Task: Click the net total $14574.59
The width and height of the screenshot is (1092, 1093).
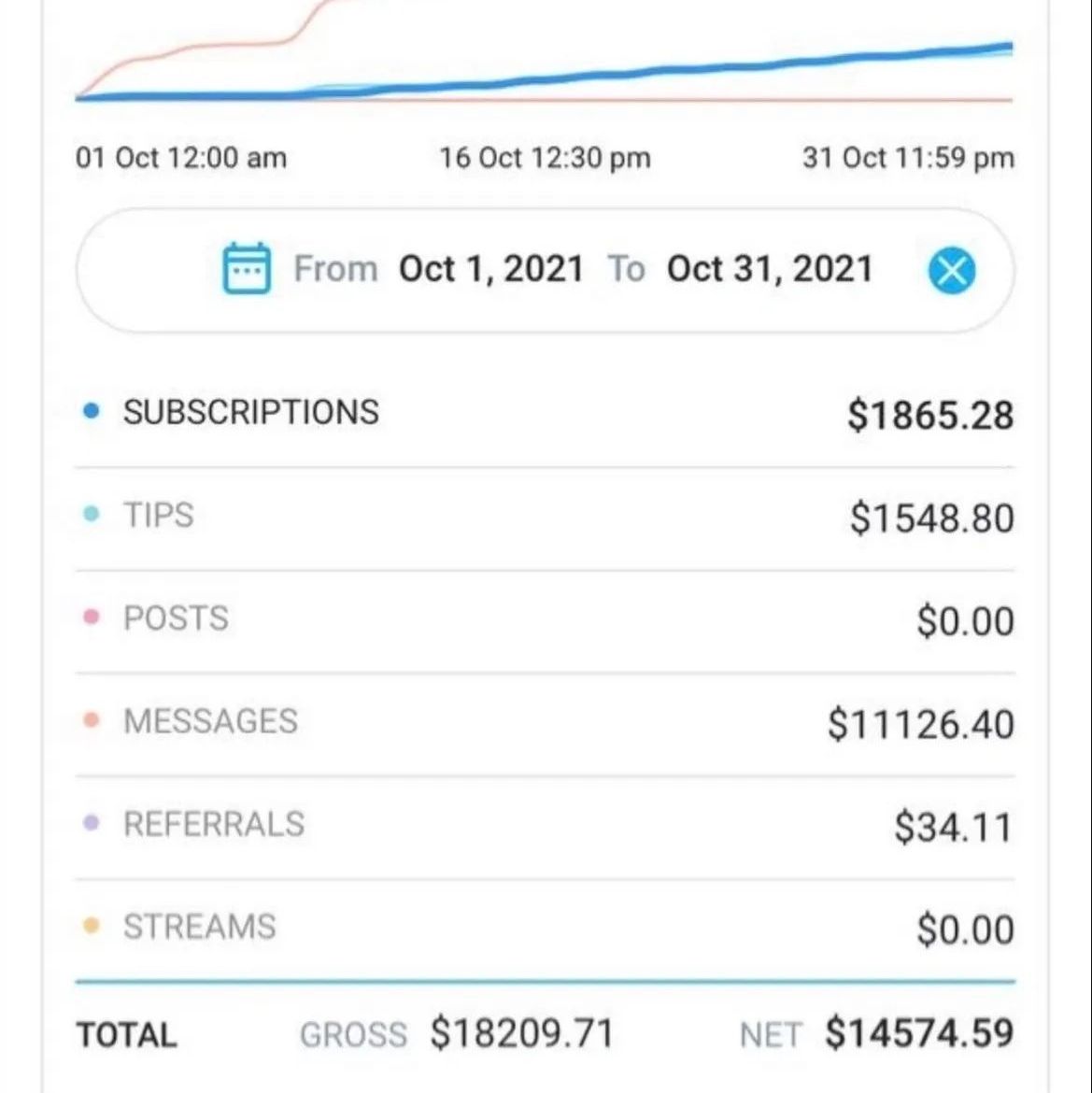Action: 919,1033
